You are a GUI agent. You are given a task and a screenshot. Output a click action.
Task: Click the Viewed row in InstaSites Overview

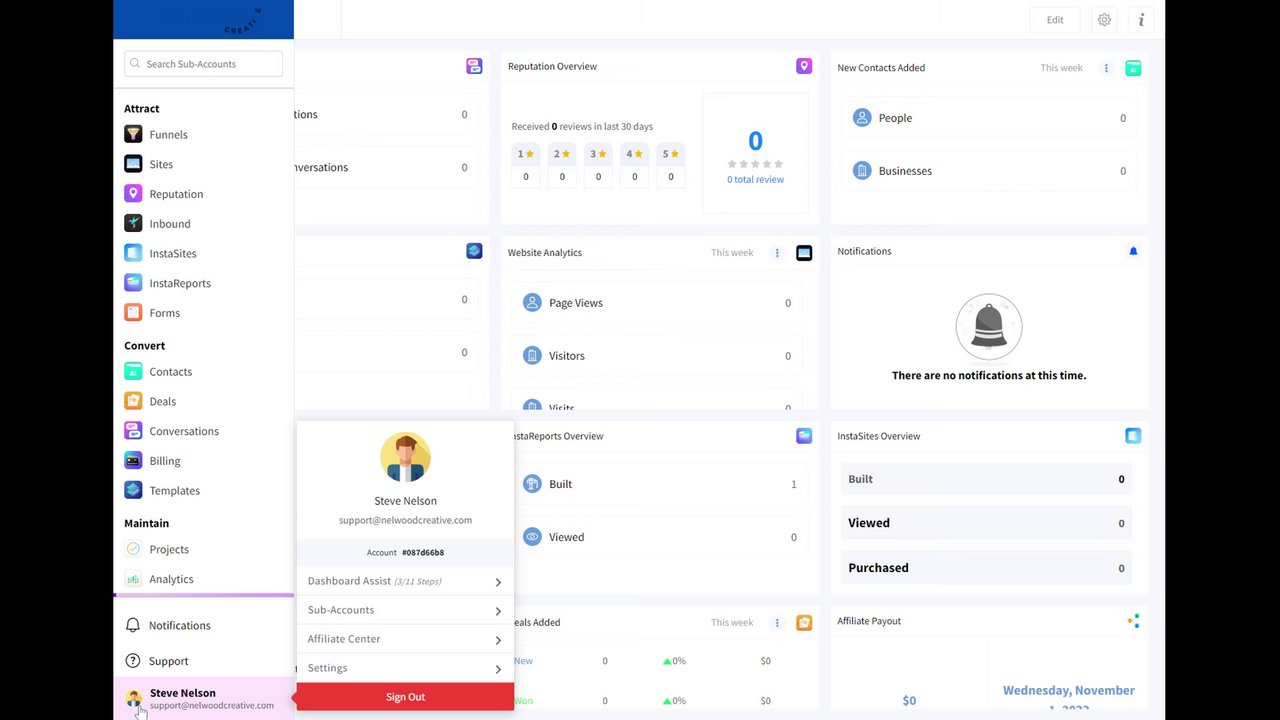coord(986,523)
